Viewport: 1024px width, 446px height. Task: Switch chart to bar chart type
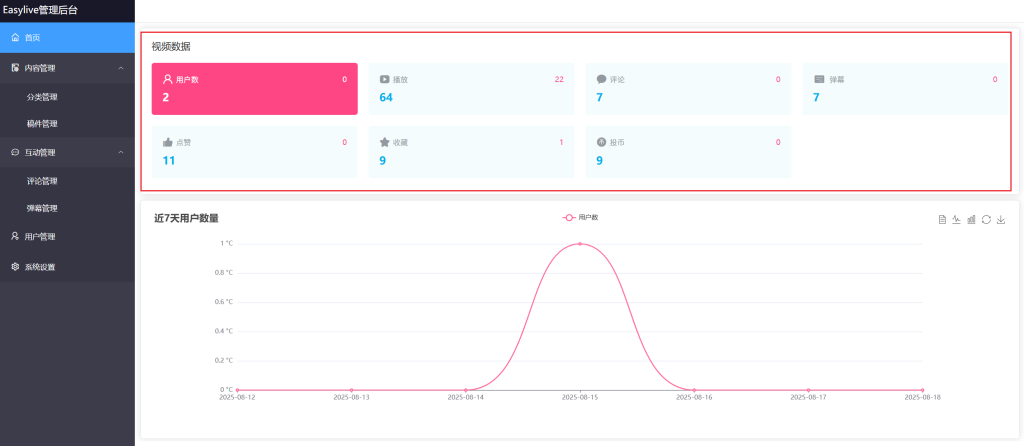click(x=971, y=220)
